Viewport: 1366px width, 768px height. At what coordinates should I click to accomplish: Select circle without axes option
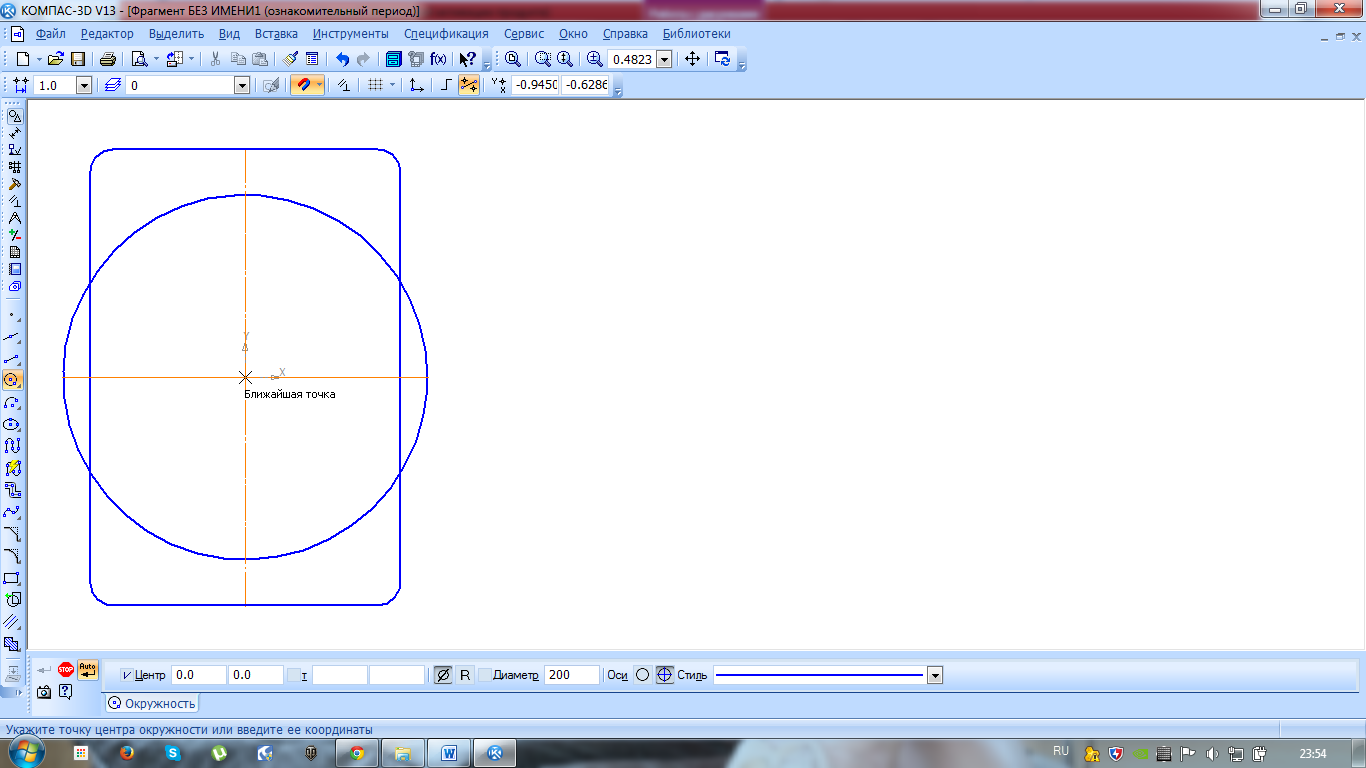click(643, 675)
